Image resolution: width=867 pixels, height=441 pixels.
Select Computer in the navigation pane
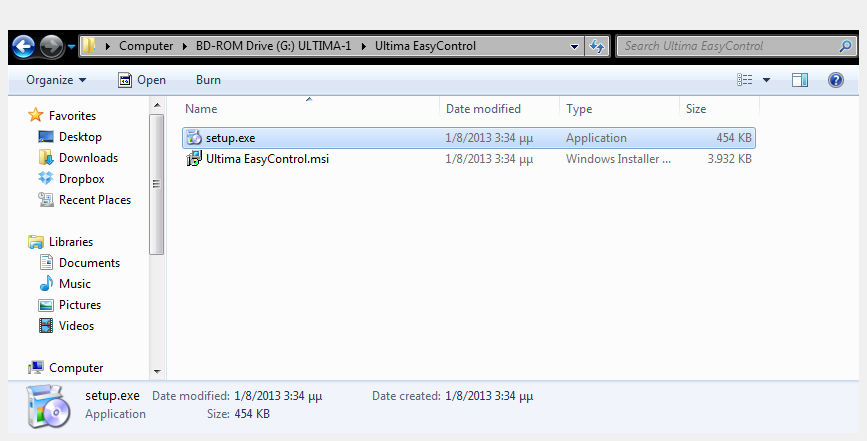(x=76, y=368)
